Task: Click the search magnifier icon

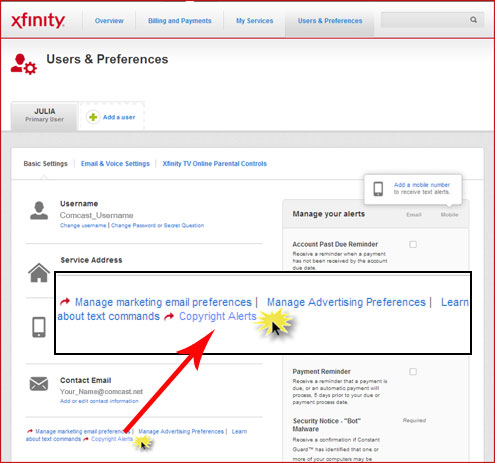Action: pos(473,20)
